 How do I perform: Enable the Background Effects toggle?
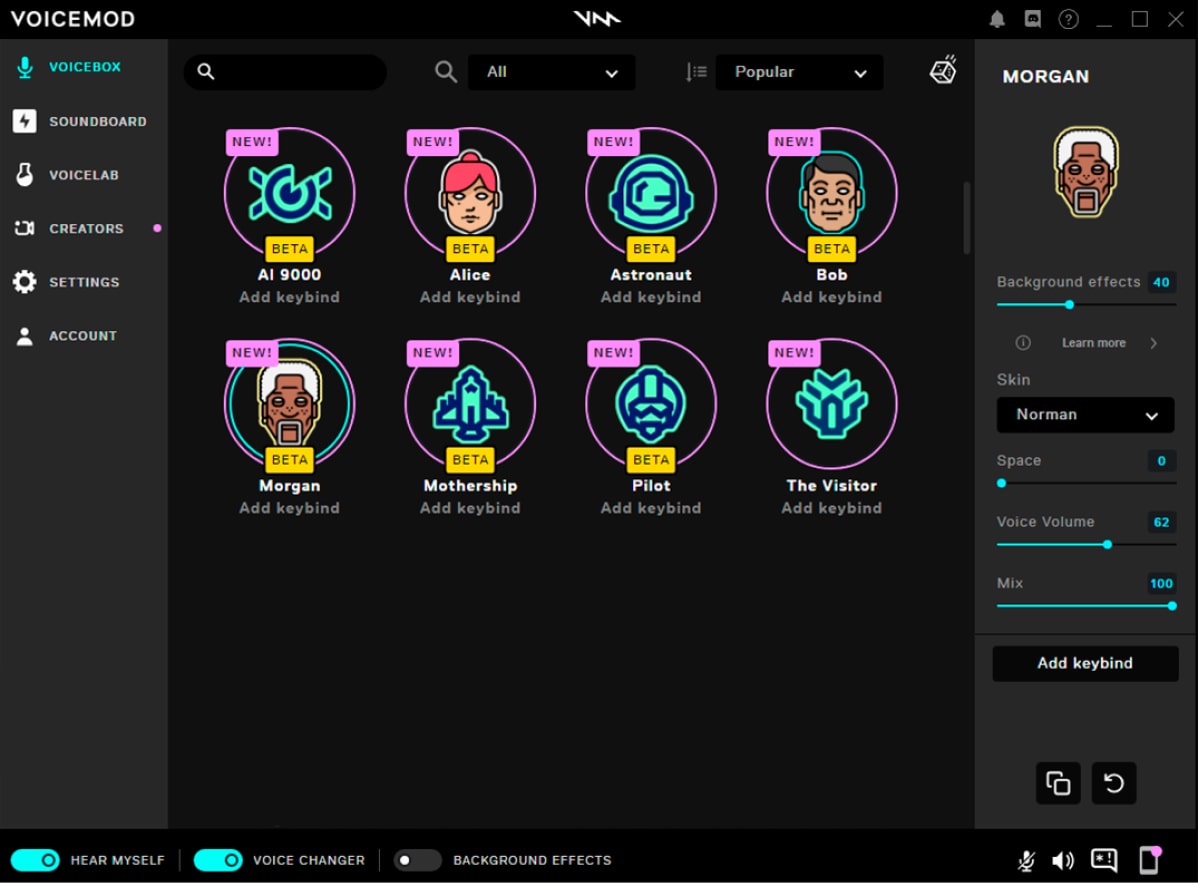[417, 860]
